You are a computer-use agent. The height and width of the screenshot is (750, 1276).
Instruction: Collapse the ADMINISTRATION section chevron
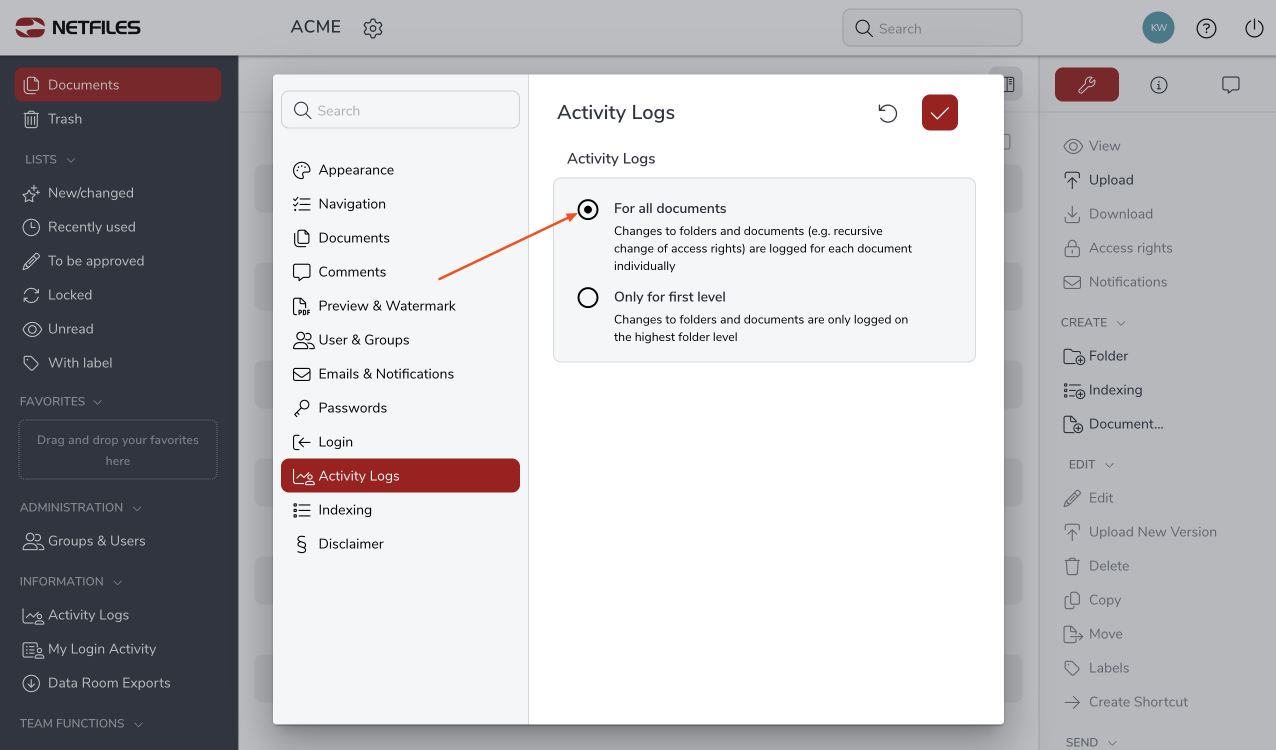point(137,508)
